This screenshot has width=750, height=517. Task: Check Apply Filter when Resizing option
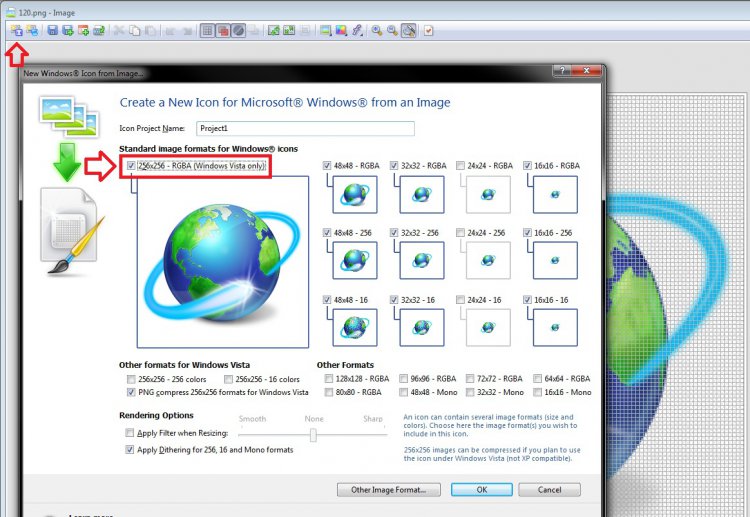(x=130, y=433)
